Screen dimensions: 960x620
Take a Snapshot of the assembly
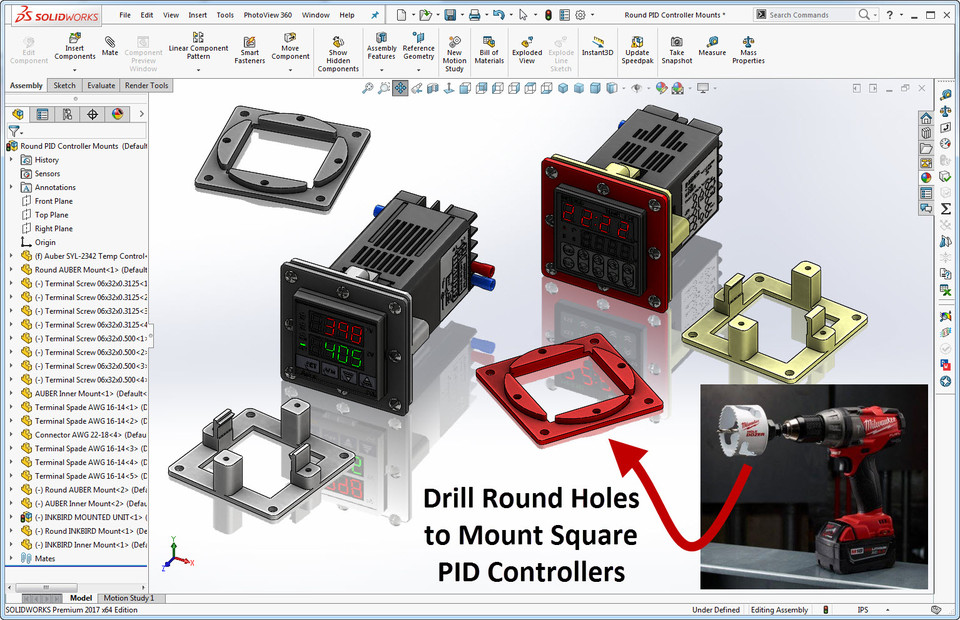pyautogui.click(x=678, y=45)
